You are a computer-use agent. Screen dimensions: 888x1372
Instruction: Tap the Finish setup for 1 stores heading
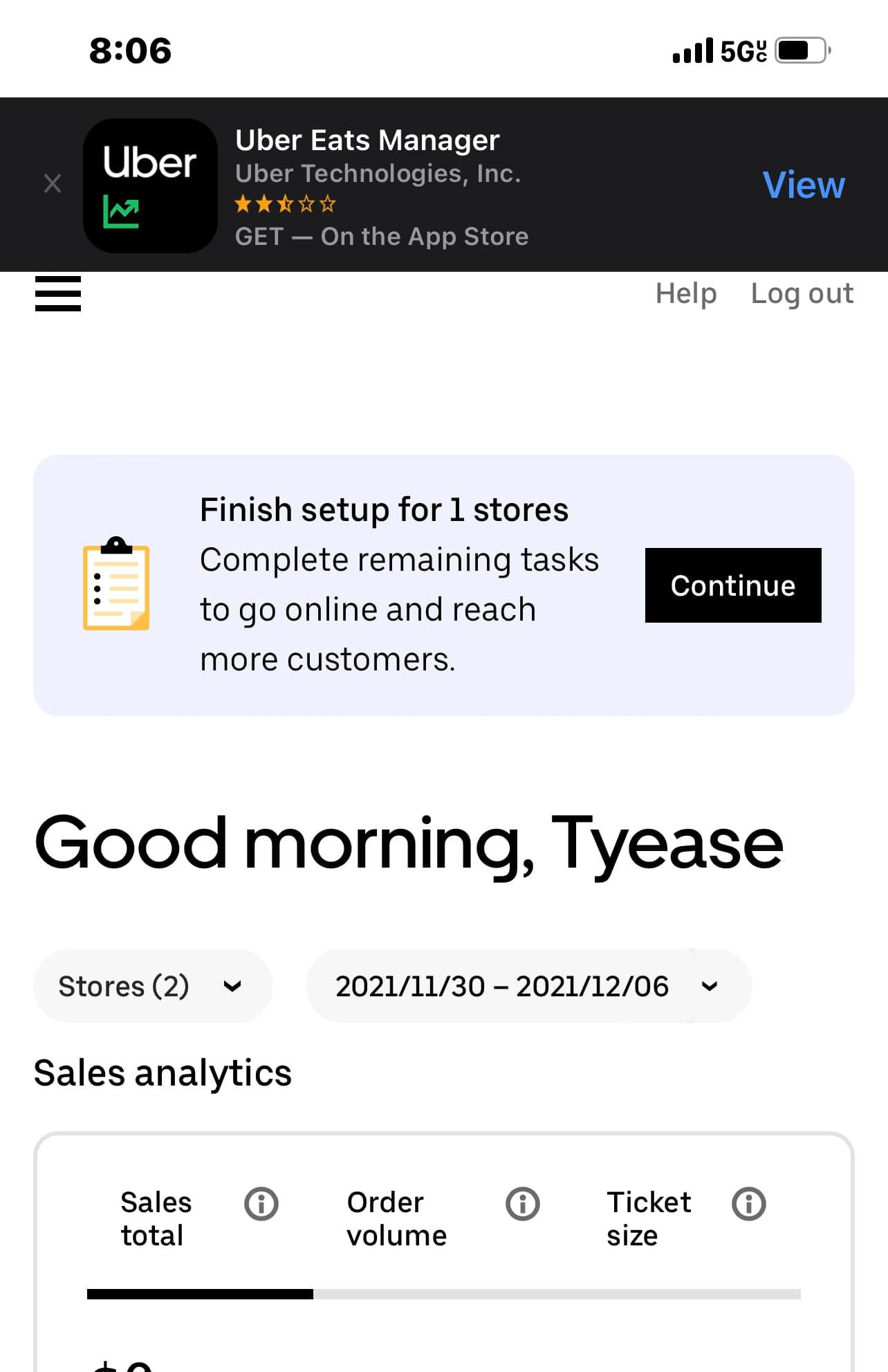[384, 510]
